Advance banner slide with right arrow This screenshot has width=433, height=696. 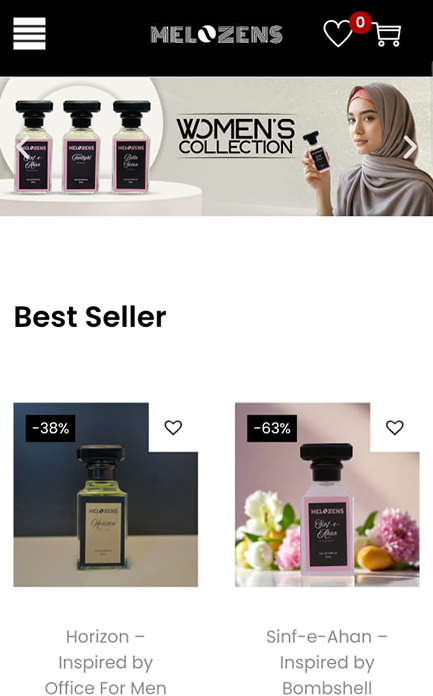(x=410, y=147)
